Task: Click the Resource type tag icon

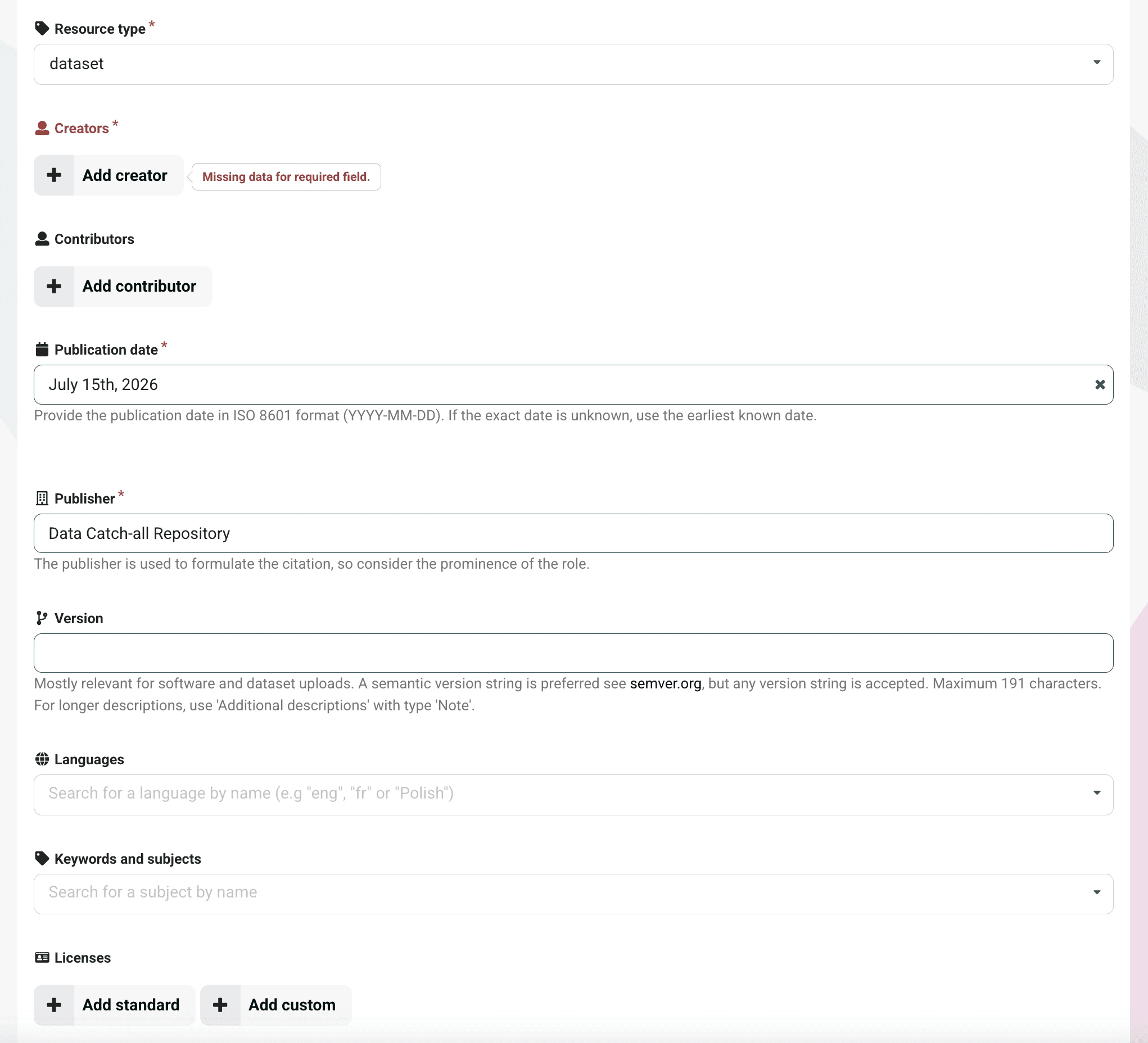Action: coord(42,29)
